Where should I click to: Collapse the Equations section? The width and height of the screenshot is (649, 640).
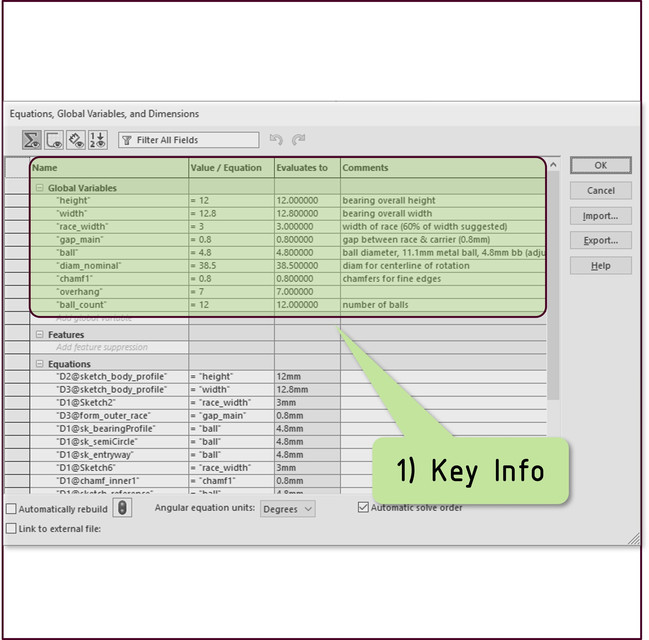(39, 364)
